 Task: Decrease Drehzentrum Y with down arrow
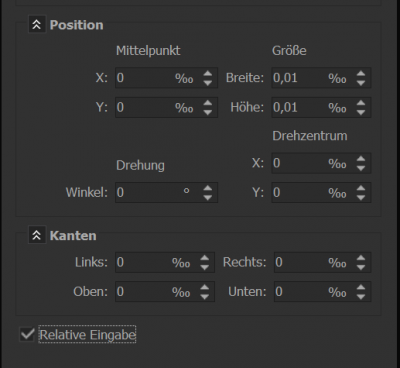pyautogui.click(x=361, y=197)
